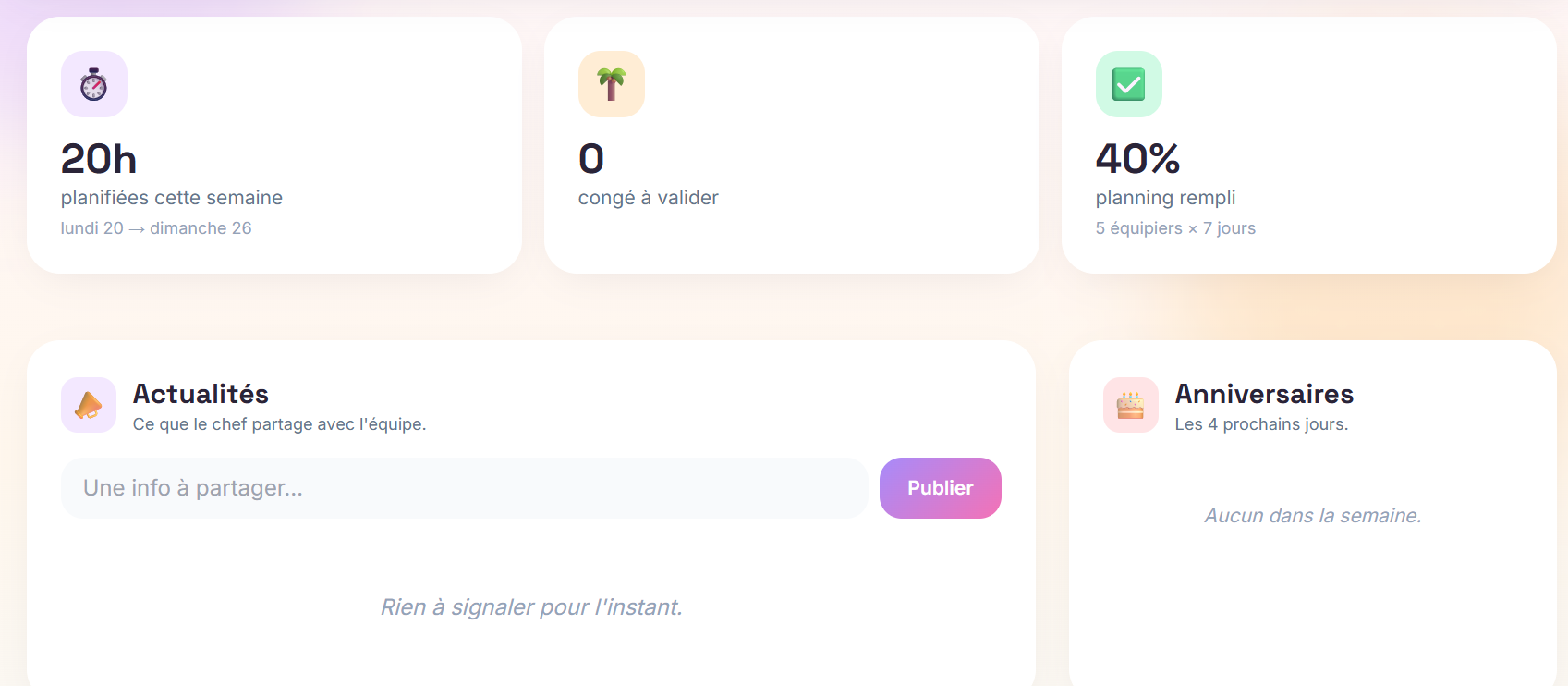Select the Actualités section heading
1568x686 pixels.
201,393
